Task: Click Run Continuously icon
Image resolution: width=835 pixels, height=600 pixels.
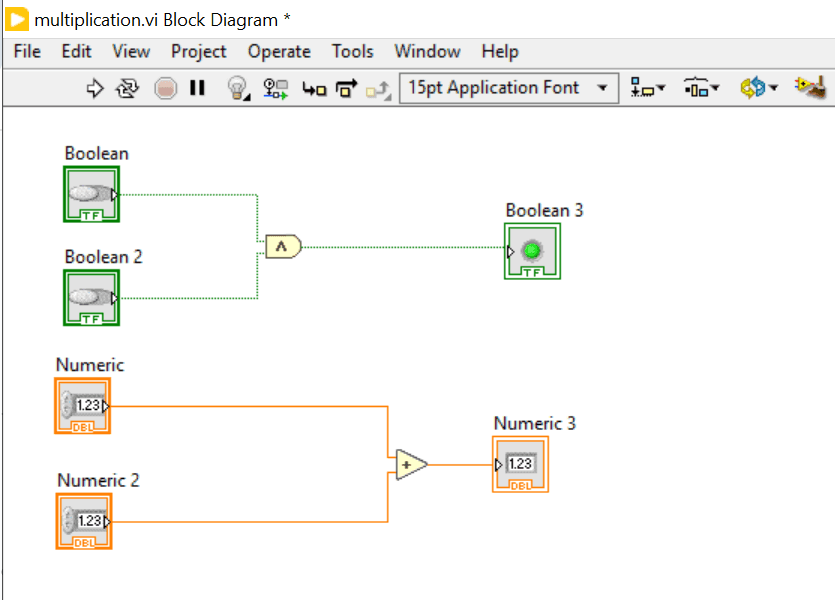Action: 127,89
